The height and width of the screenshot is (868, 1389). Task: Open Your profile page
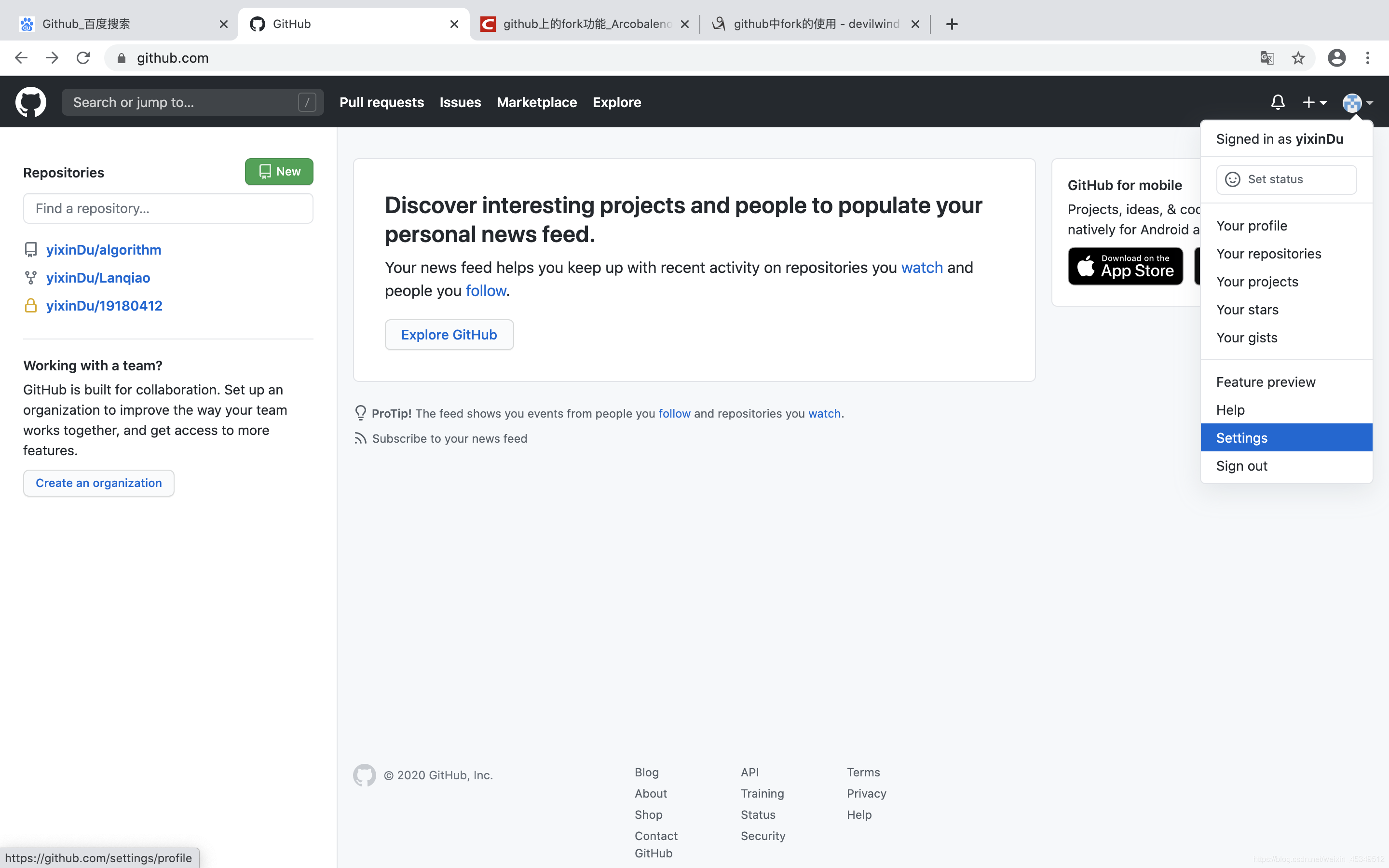1252,225
